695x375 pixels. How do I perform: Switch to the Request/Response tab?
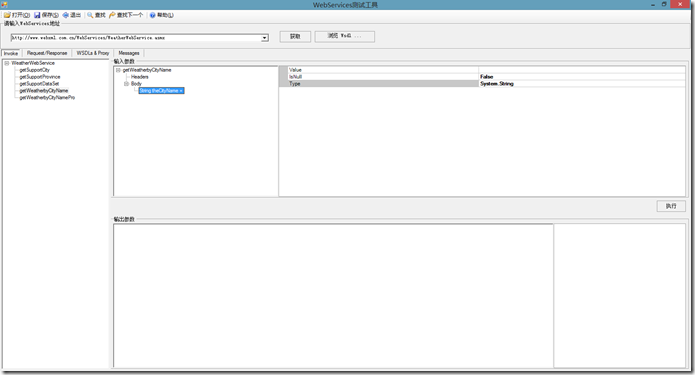click(47, 53)
